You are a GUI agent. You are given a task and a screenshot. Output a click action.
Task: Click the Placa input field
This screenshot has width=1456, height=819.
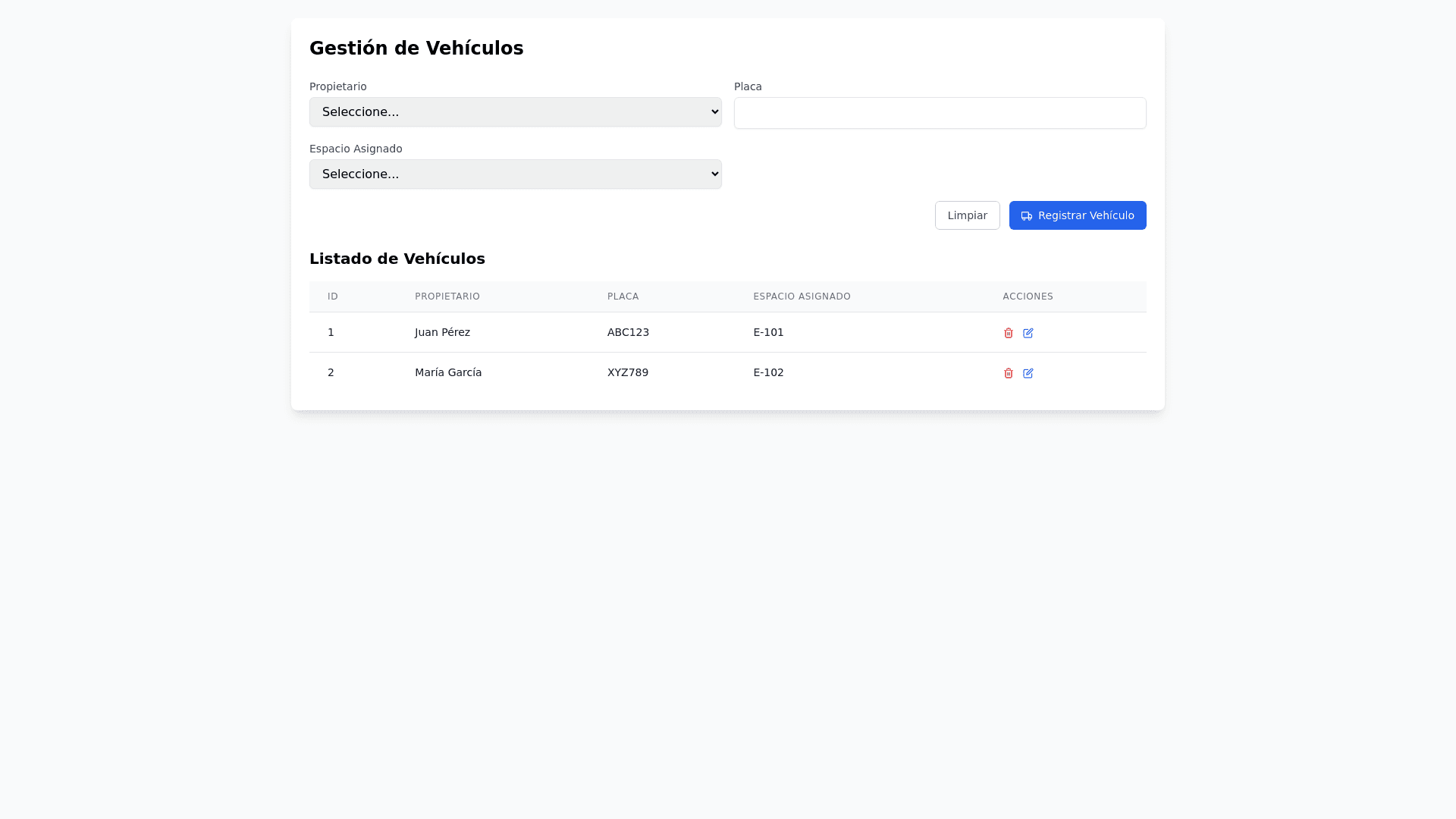point(940,113)
